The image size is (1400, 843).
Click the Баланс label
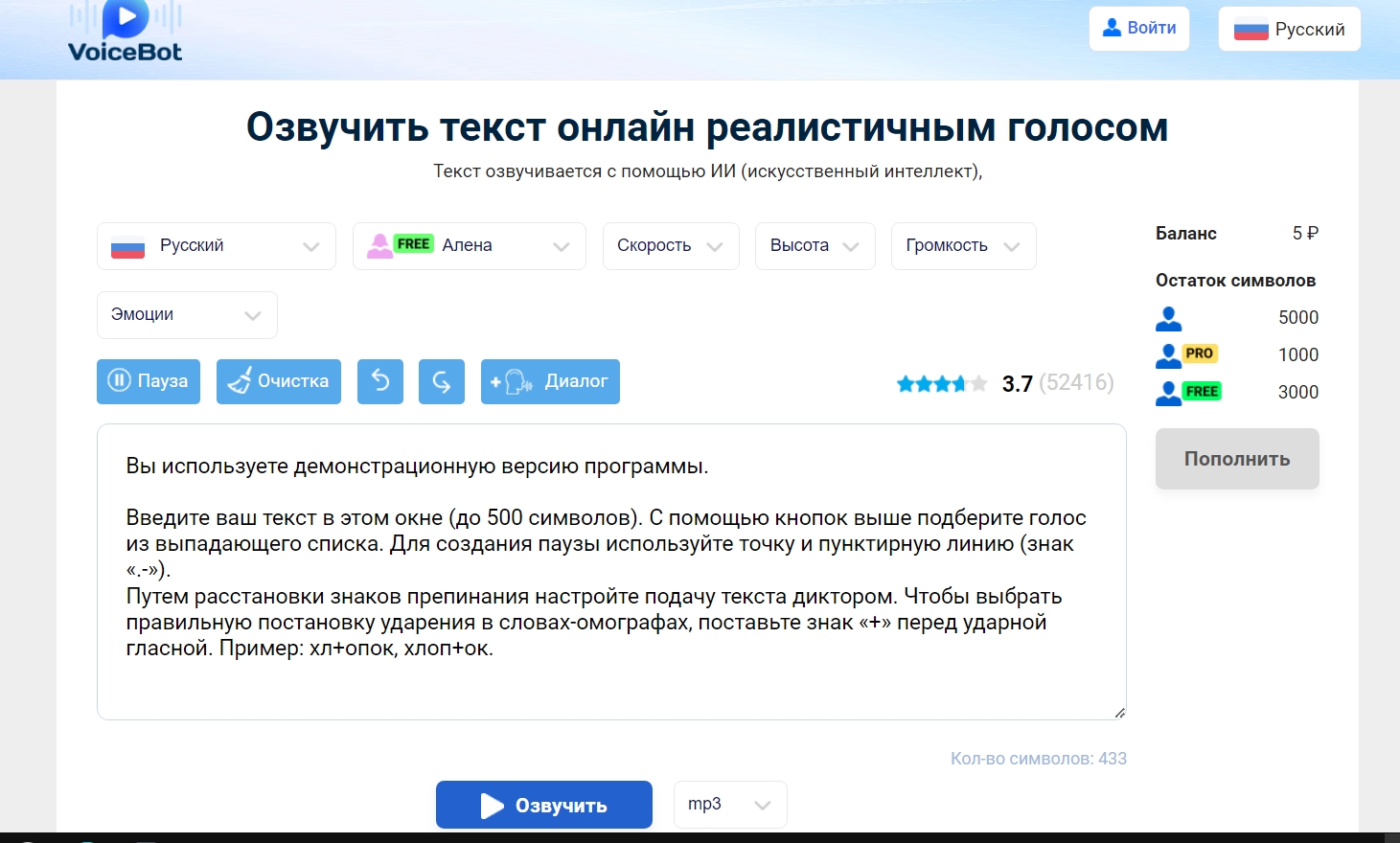point(1186,234)
